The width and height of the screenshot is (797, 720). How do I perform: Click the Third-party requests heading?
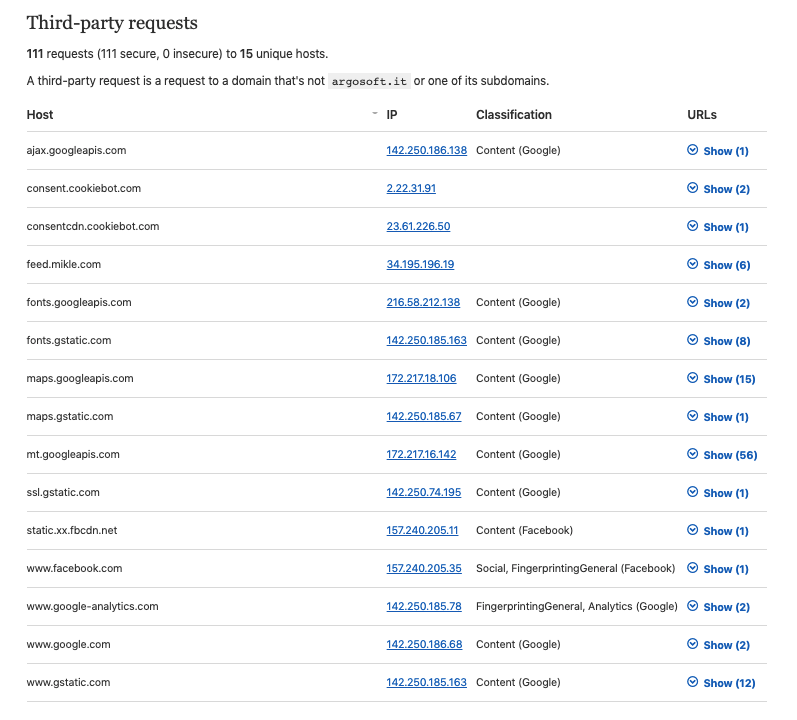pyautogui.click(x=112, y=23)
